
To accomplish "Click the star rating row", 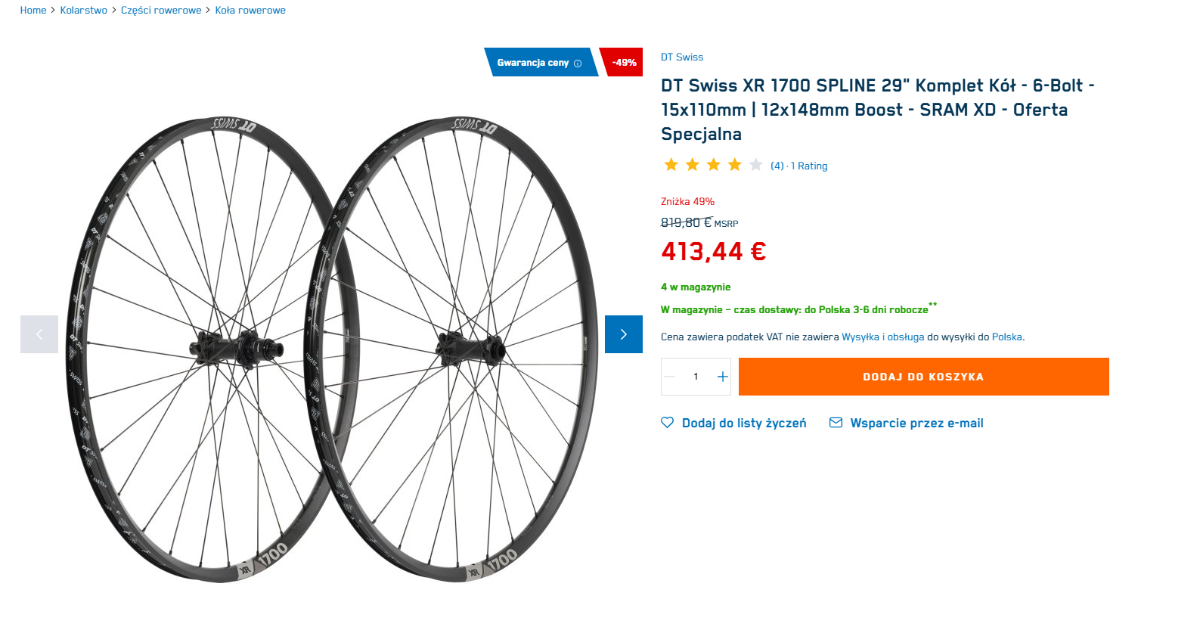I will click(x=713, y=165).
